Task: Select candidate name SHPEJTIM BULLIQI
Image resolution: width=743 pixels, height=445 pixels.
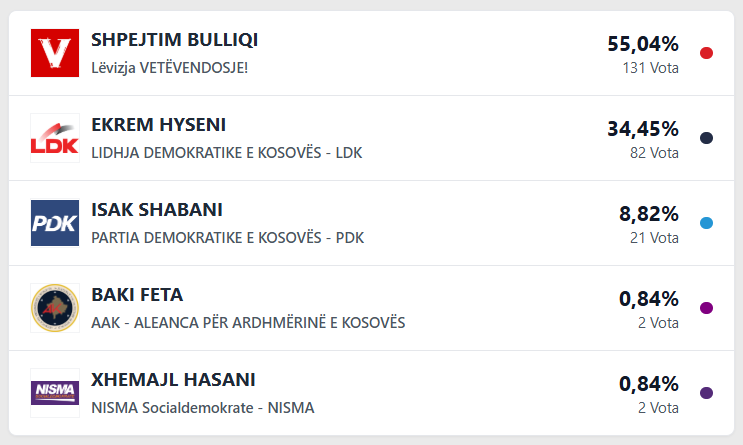Action: click(174, 40)
